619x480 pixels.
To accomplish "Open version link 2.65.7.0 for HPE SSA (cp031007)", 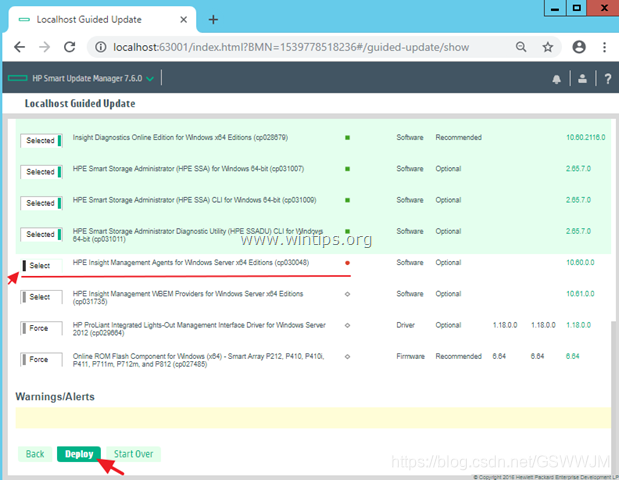I will 578,169.
